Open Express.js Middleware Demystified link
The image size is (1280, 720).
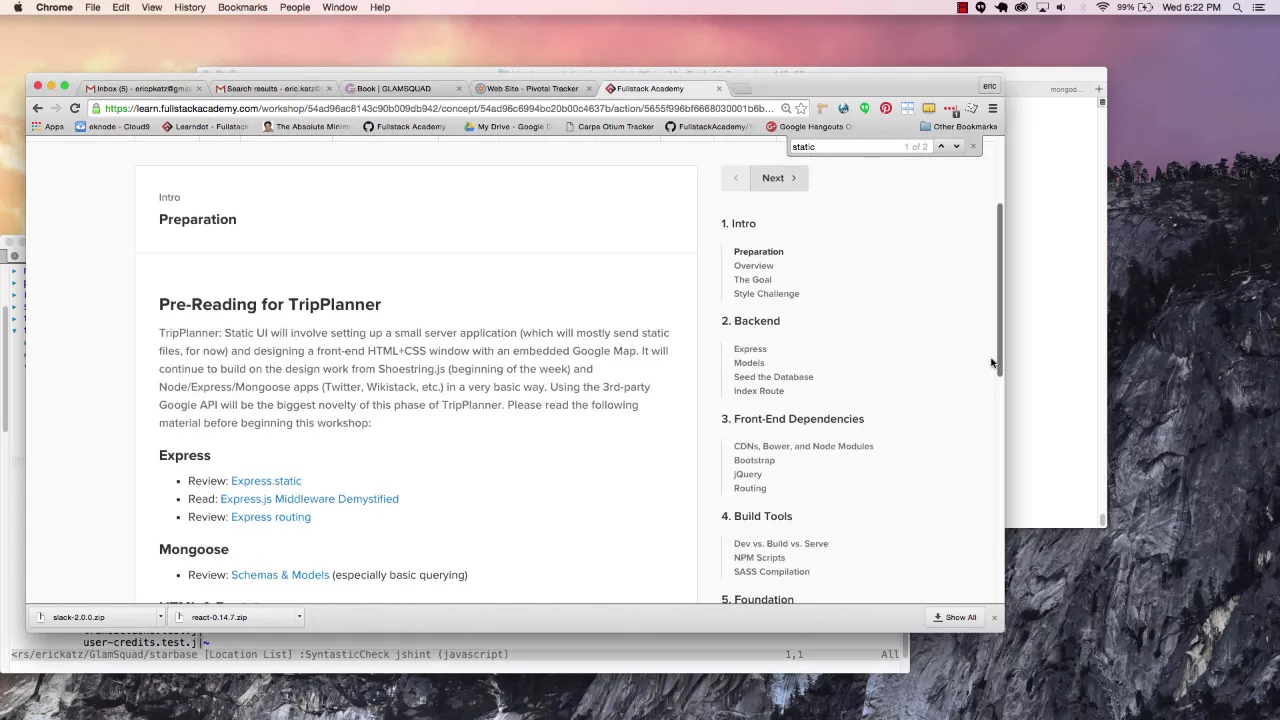click(309, 499)
